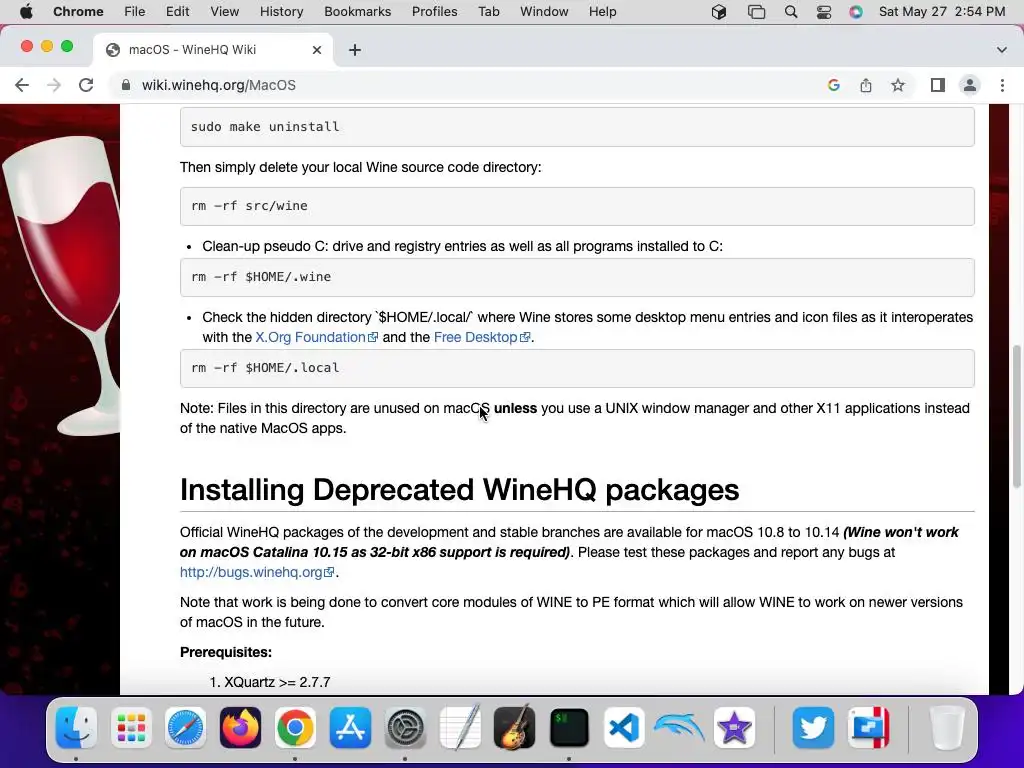Viewport: 1024px width, 768px height.
Task: Open the window-sharing app icon beside Twitter in Dock
Action: pyautogui.click(x=869, y=728)
